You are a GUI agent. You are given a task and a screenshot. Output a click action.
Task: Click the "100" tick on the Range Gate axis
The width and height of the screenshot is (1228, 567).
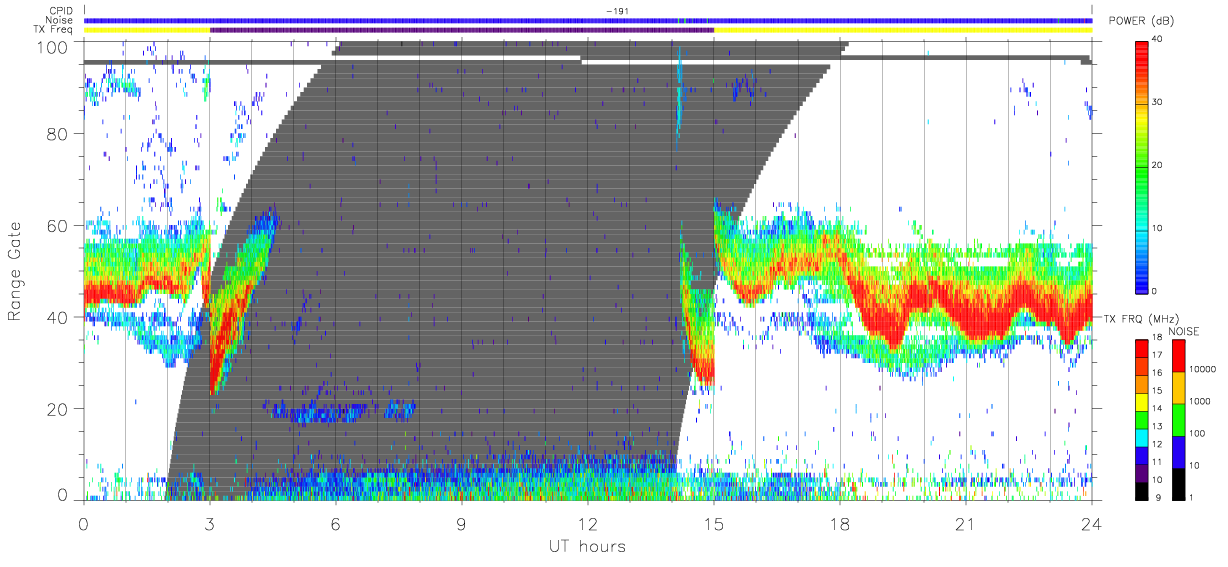point(54,47)
